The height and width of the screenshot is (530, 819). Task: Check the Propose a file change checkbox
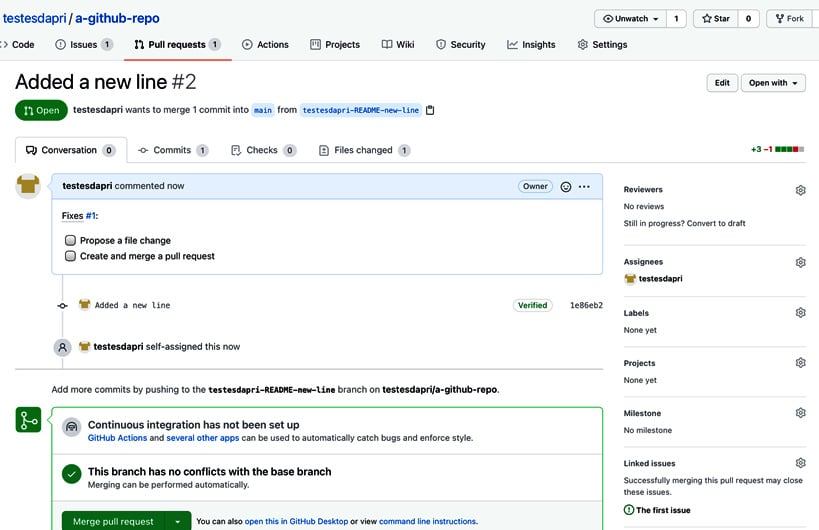click(70, 240)
